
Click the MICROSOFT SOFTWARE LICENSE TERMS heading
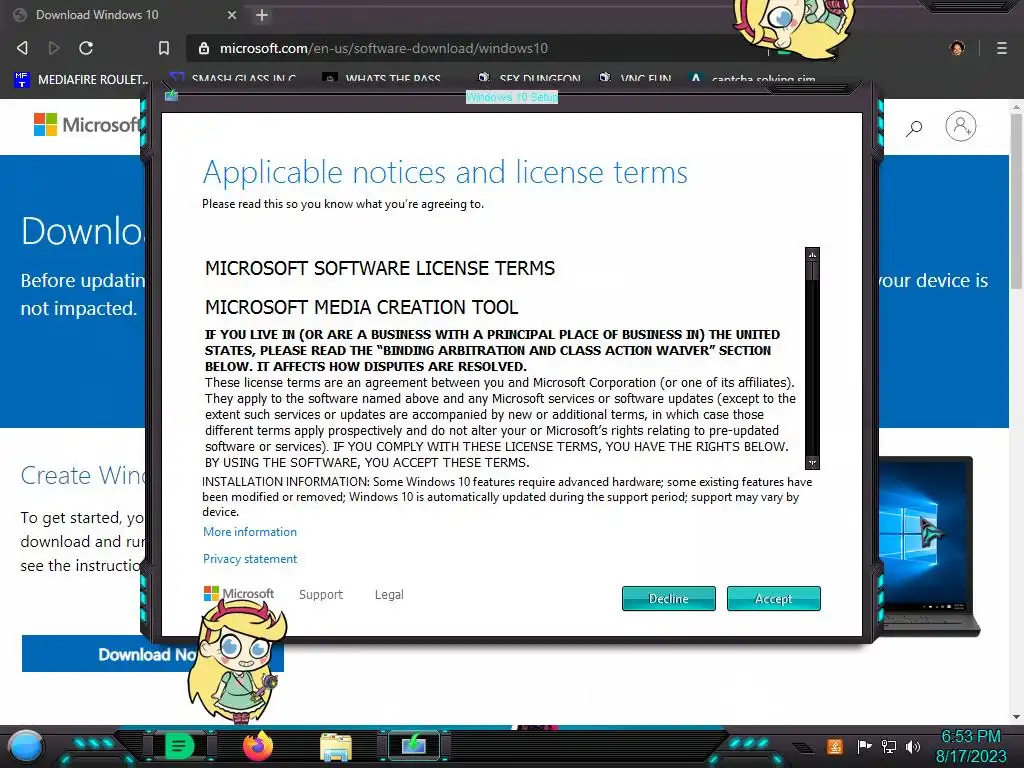[380, 268]
